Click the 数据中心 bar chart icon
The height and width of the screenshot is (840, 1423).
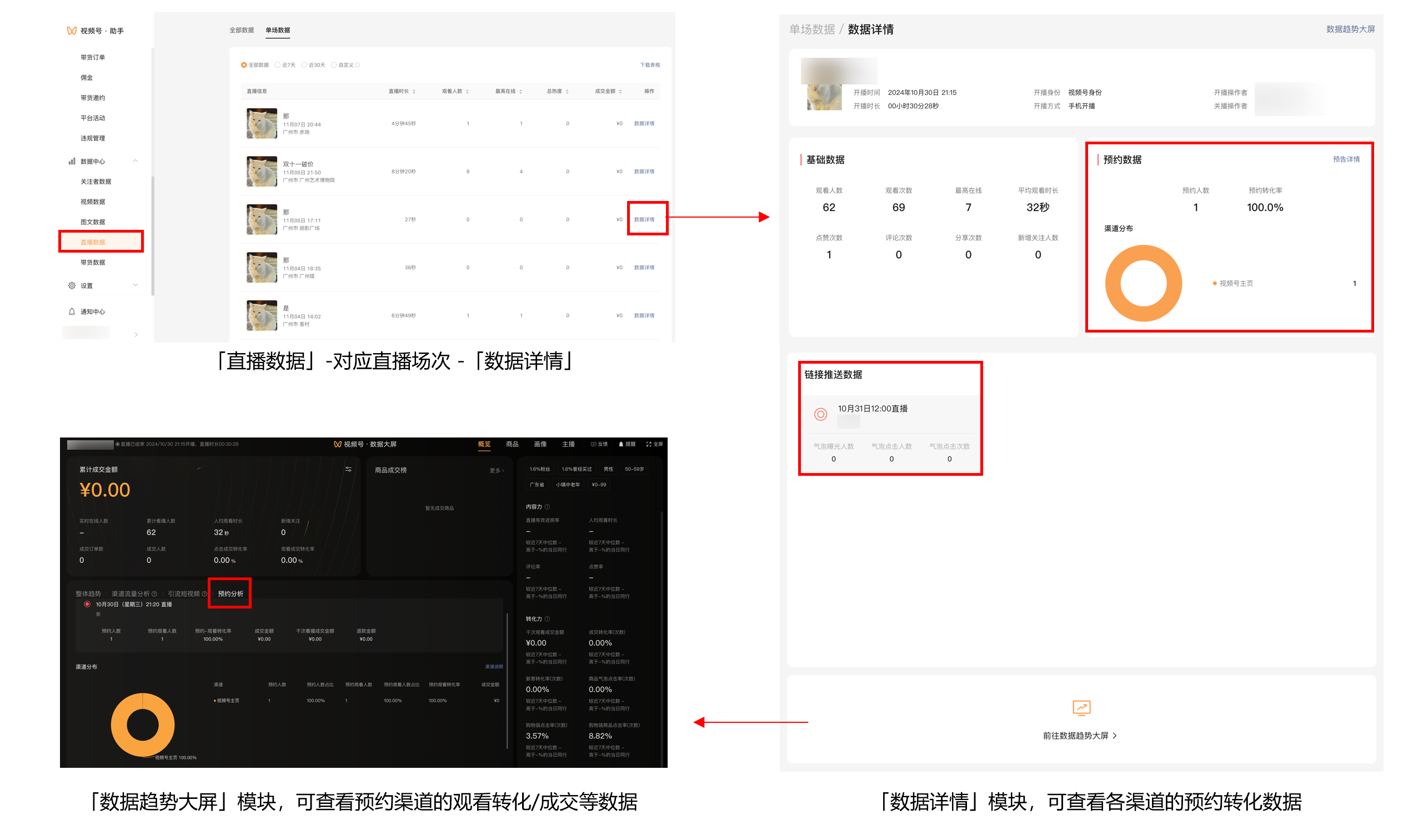(72, 162)
